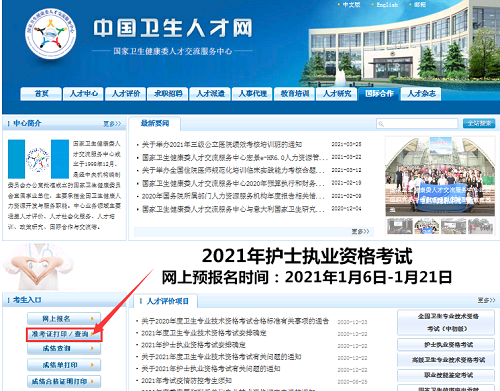Screen dimensions: 500x391
Task: Select the first slideshow thumbnail
Action: click(x=400, y=226)
